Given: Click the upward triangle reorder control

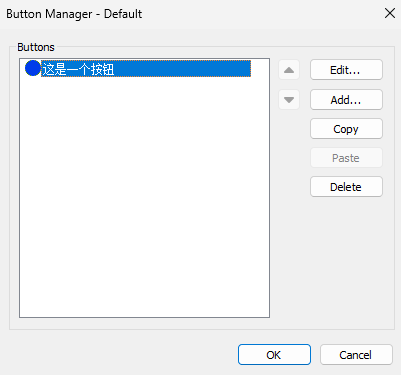Looking at the screenshot, I should tap(289, 70).
